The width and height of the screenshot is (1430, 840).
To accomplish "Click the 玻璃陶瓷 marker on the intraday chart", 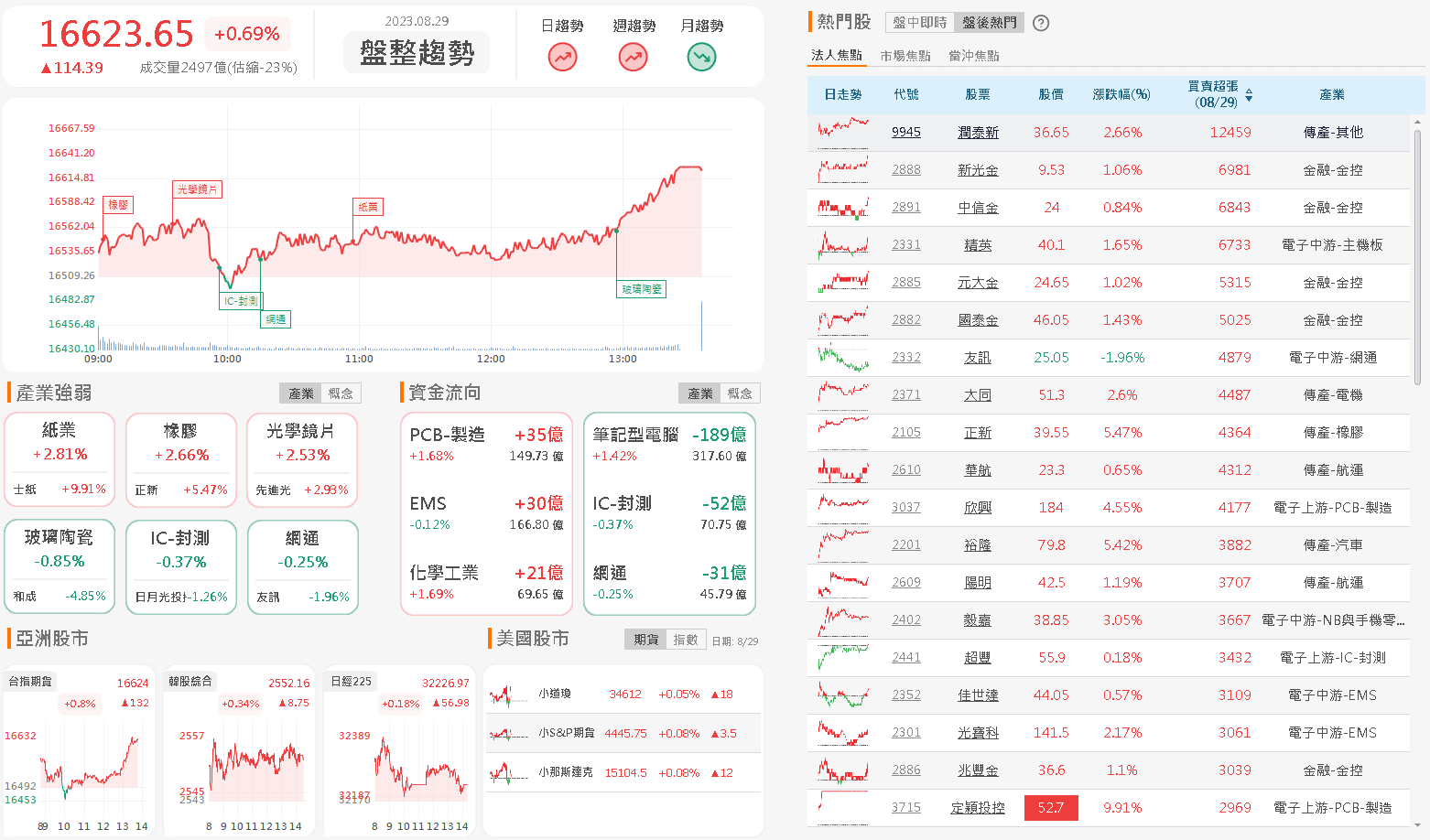I will (642, 289).
